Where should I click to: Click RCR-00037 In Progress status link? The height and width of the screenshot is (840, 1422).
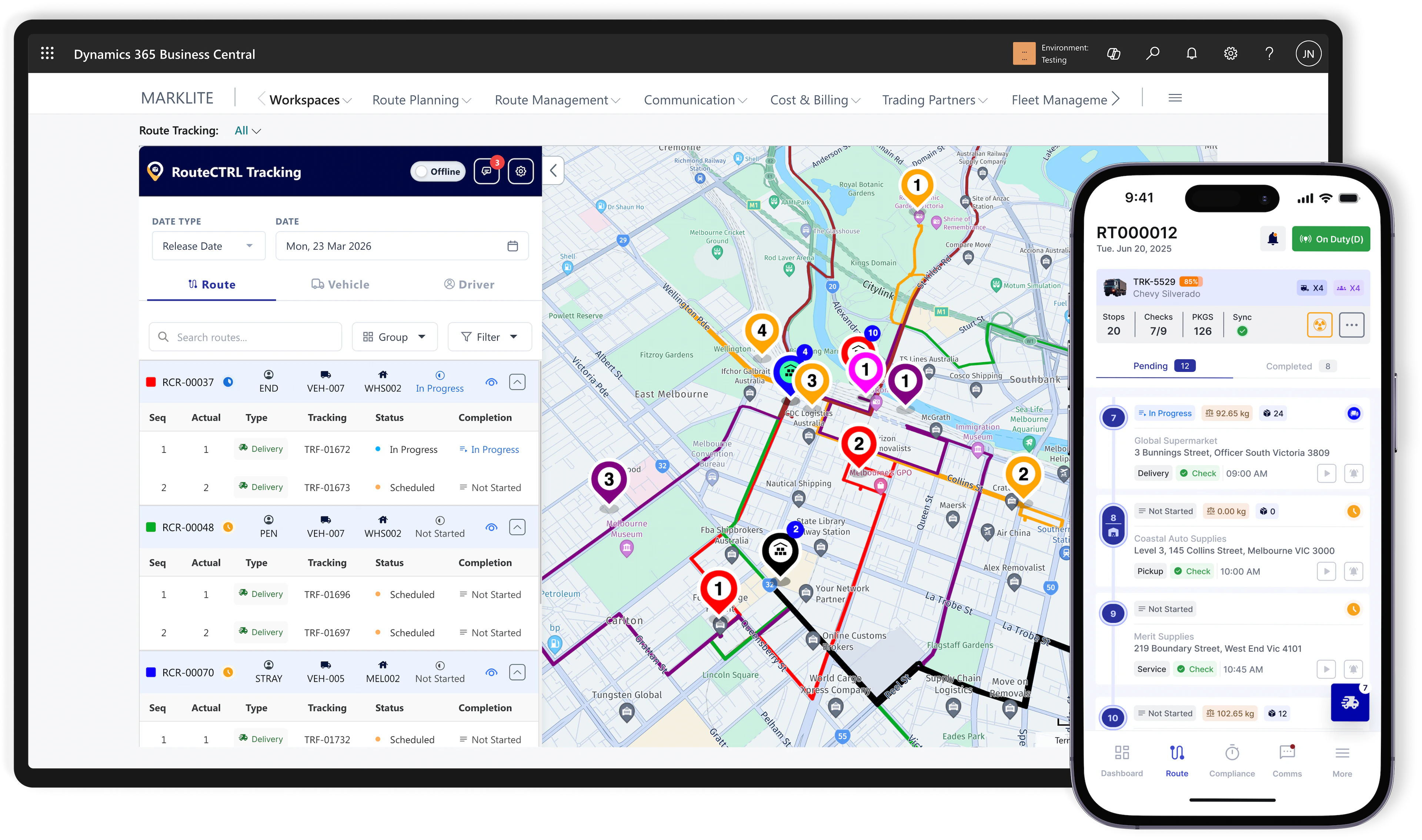tap(439, 383)
